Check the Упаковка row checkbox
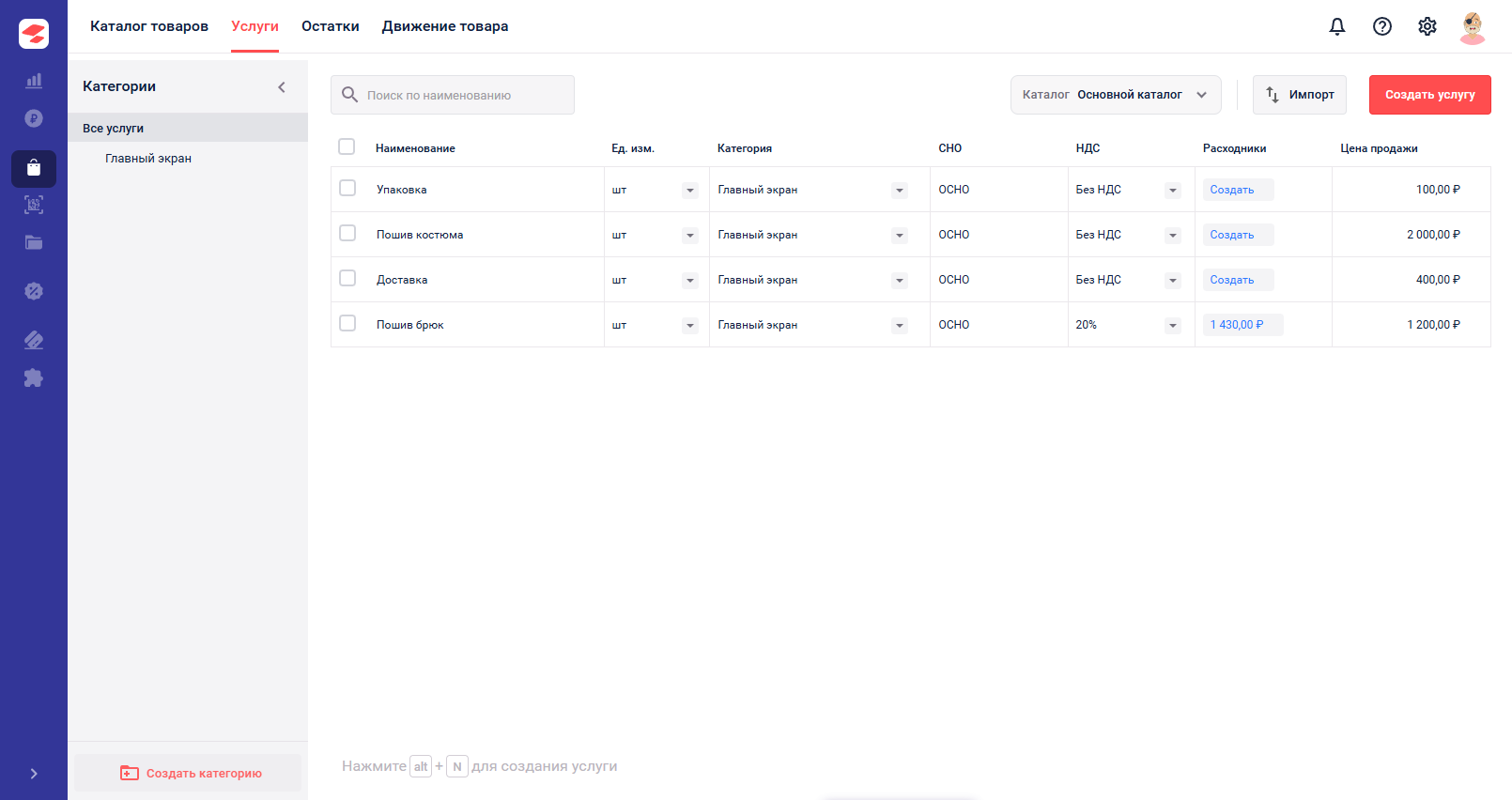The width and height of the screenshot is (1512, 800). click(x=347, y=188)
